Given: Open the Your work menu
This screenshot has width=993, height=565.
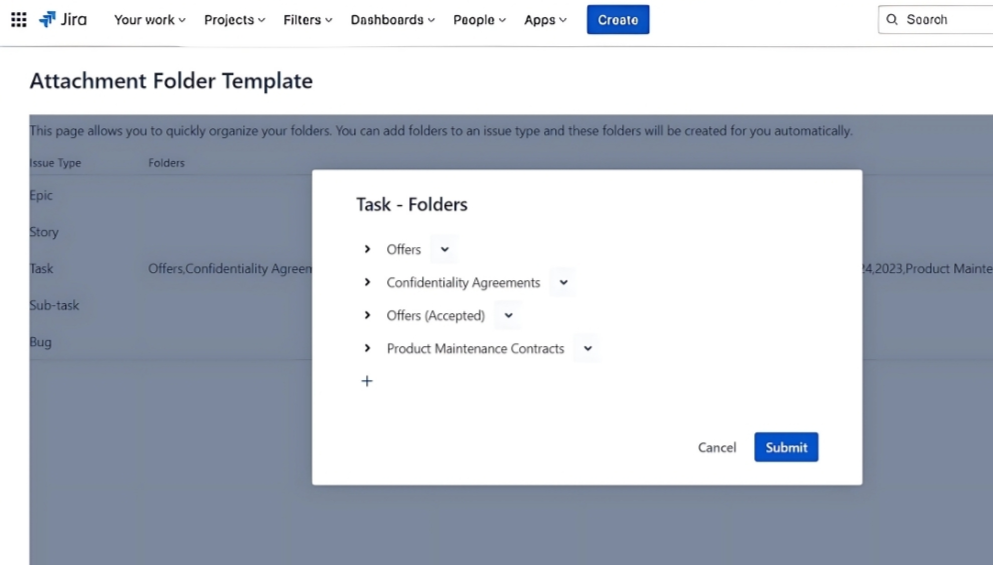Looking at the screenshot, I should [x=150, y=19].
